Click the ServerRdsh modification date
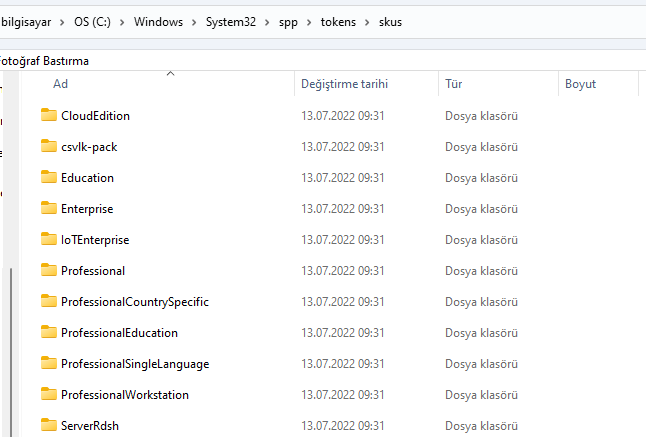This screenshot has height=437, width=646. [x=343, y=426]
